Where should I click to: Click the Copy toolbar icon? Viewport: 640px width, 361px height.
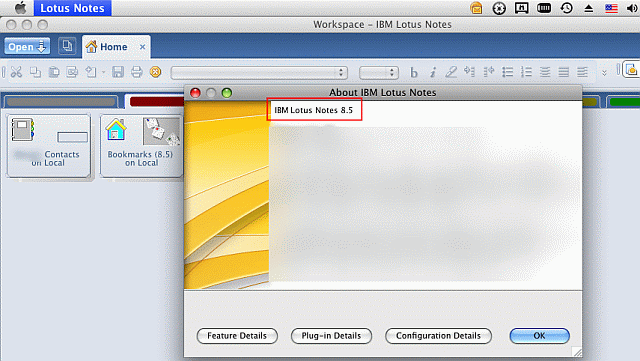[35, 72]
